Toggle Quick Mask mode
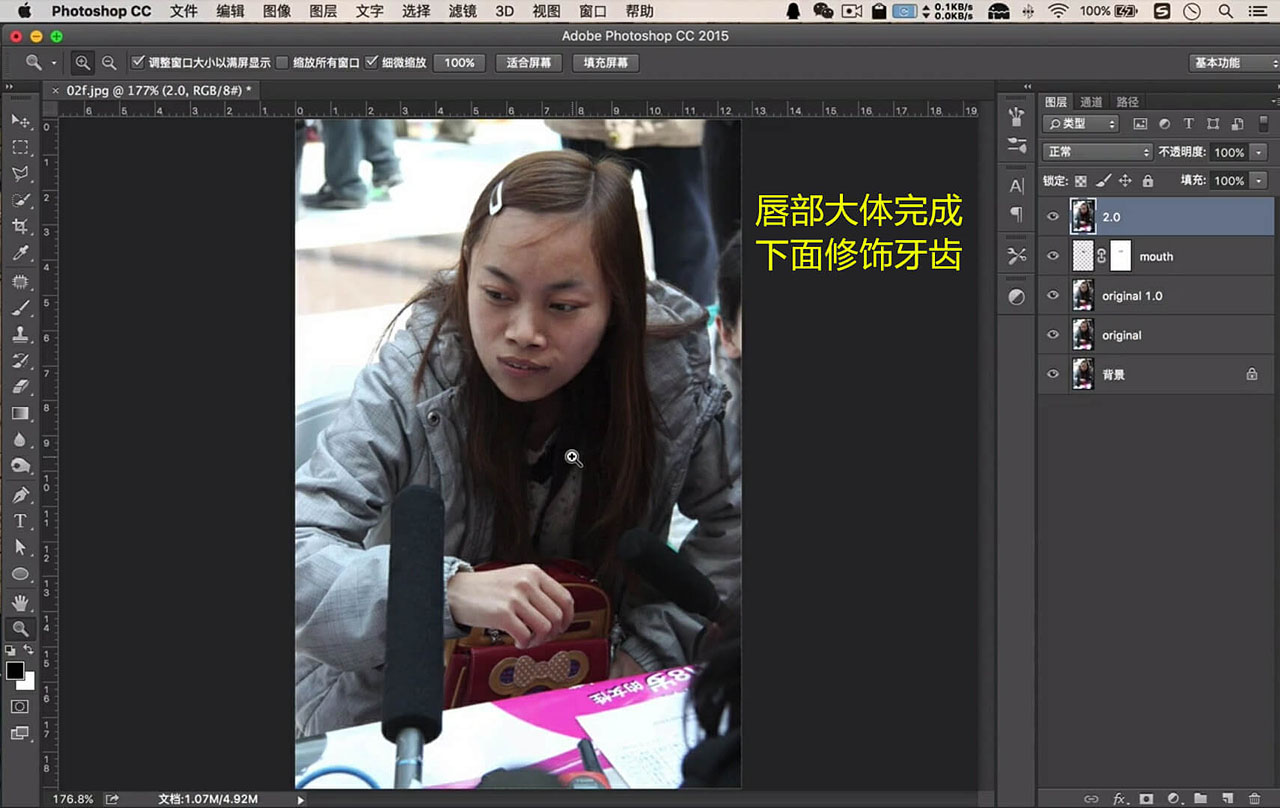1280x808 pixels. [x=20, y=706]
